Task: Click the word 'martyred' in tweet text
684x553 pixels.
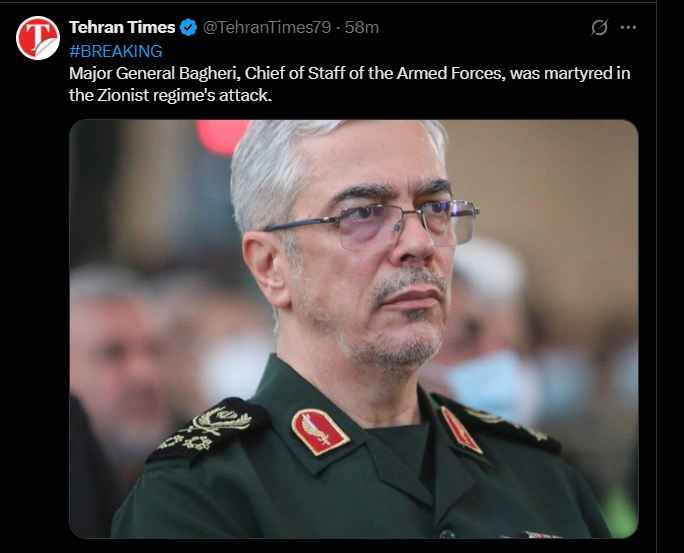Action: coord(578,73)
